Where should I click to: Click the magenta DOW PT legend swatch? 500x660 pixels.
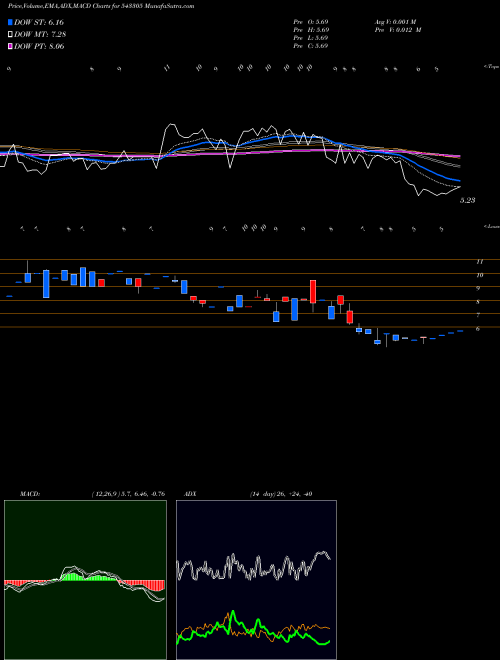pos(10,46)
